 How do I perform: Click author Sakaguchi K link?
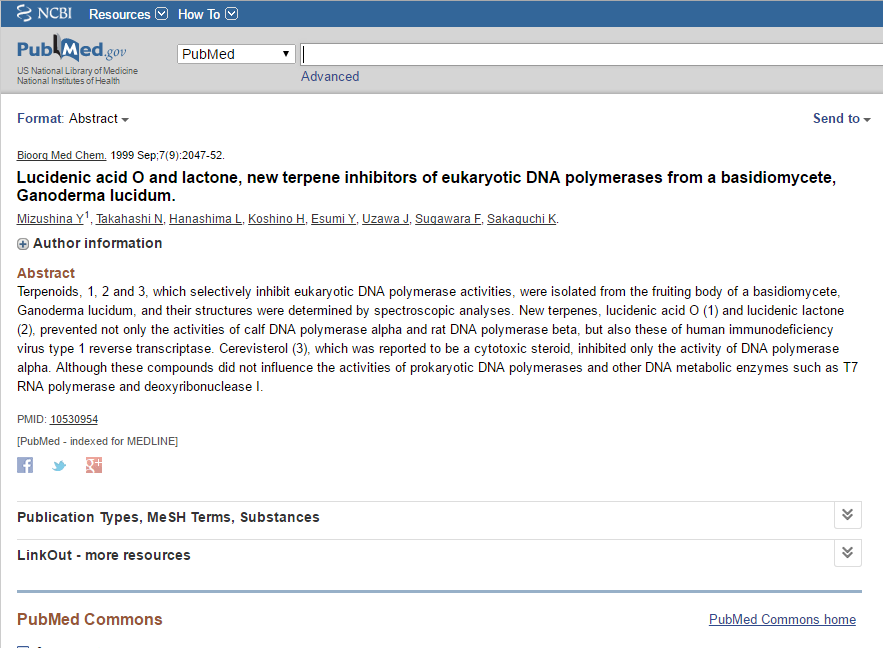521,219
